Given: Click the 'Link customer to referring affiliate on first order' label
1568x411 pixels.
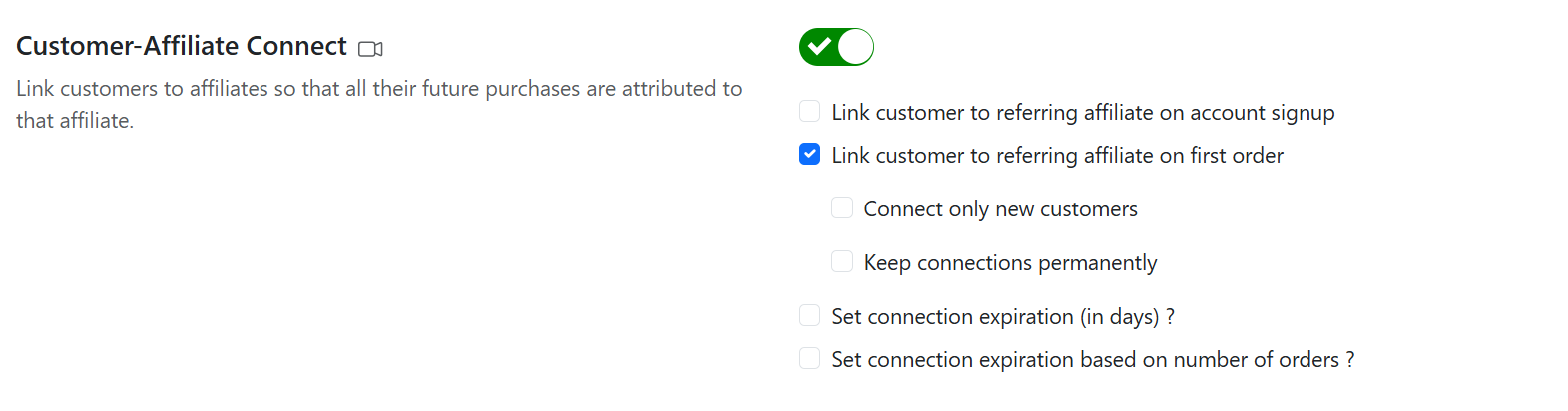Looking at the screenshot, I should (x=1057, y=156).
